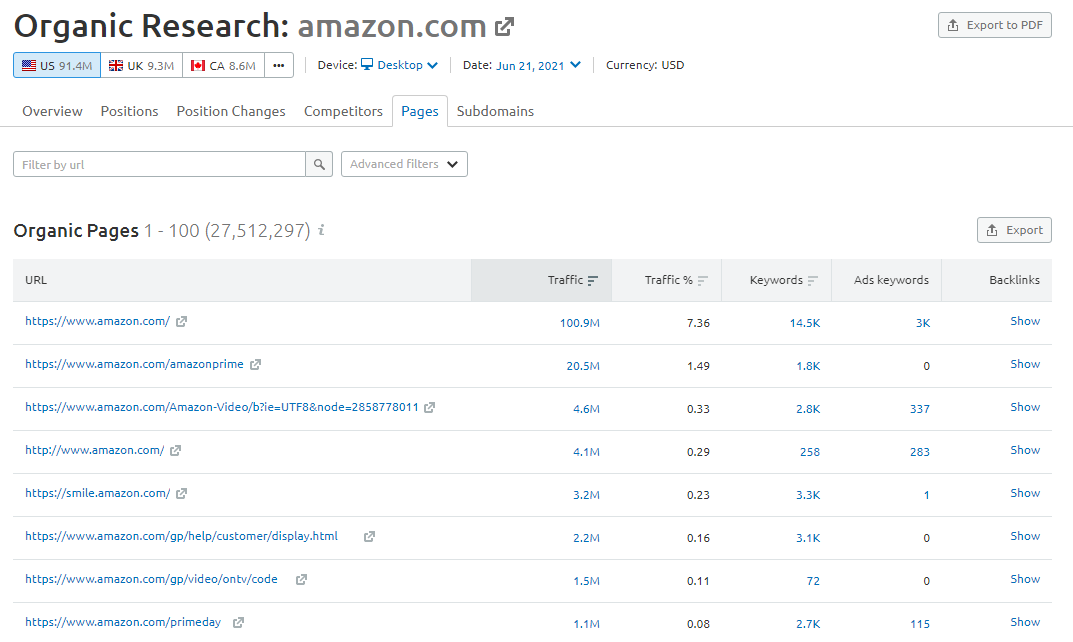Viewport: 1073px width, 642px height.
Task: Open external icon next to smile.amazon.com
Action: [181, 493]
